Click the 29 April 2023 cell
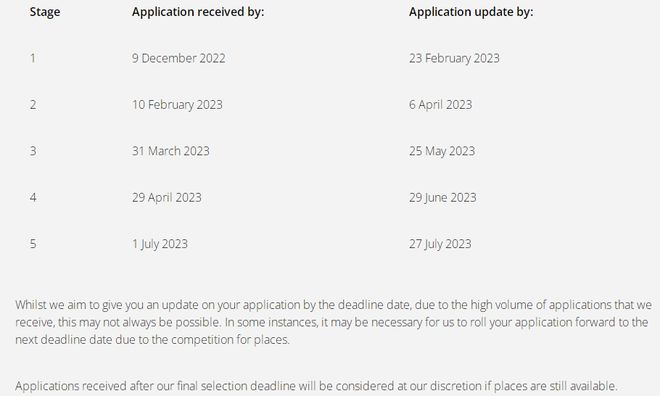The width and height of the screenshot is (660, 396). (167, 198)
